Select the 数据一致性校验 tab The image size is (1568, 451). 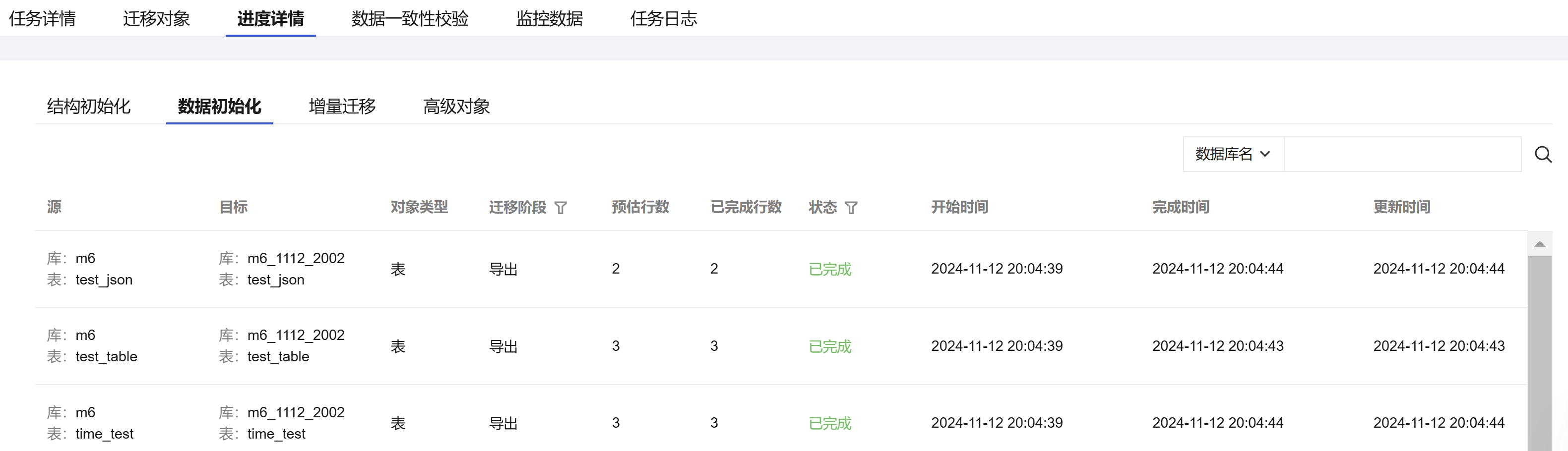point(410,19)
